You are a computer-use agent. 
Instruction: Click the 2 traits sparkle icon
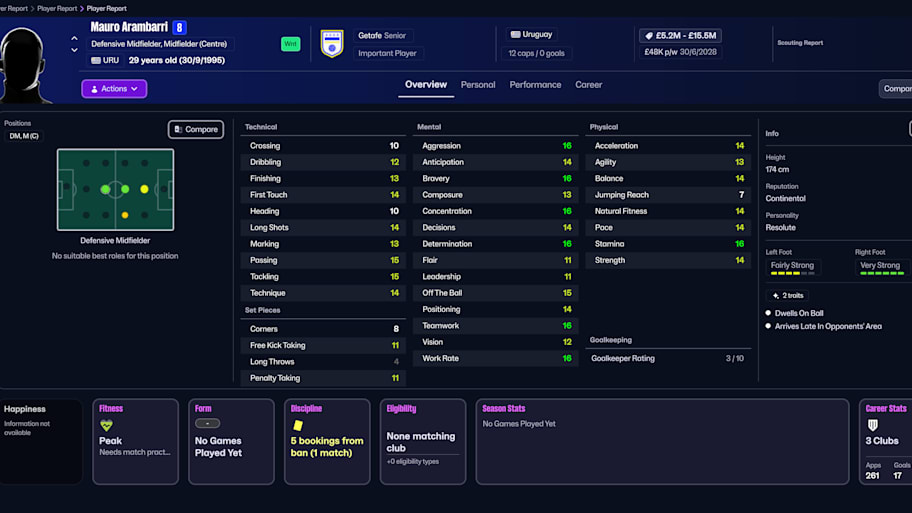pos(775,296)
